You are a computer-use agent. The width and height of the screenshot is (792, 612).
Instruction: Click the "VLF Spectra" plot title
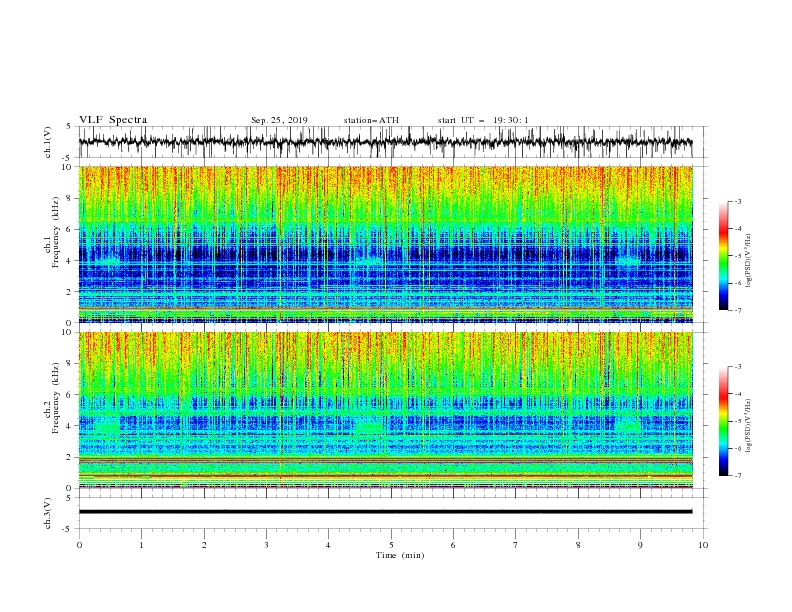113,120
